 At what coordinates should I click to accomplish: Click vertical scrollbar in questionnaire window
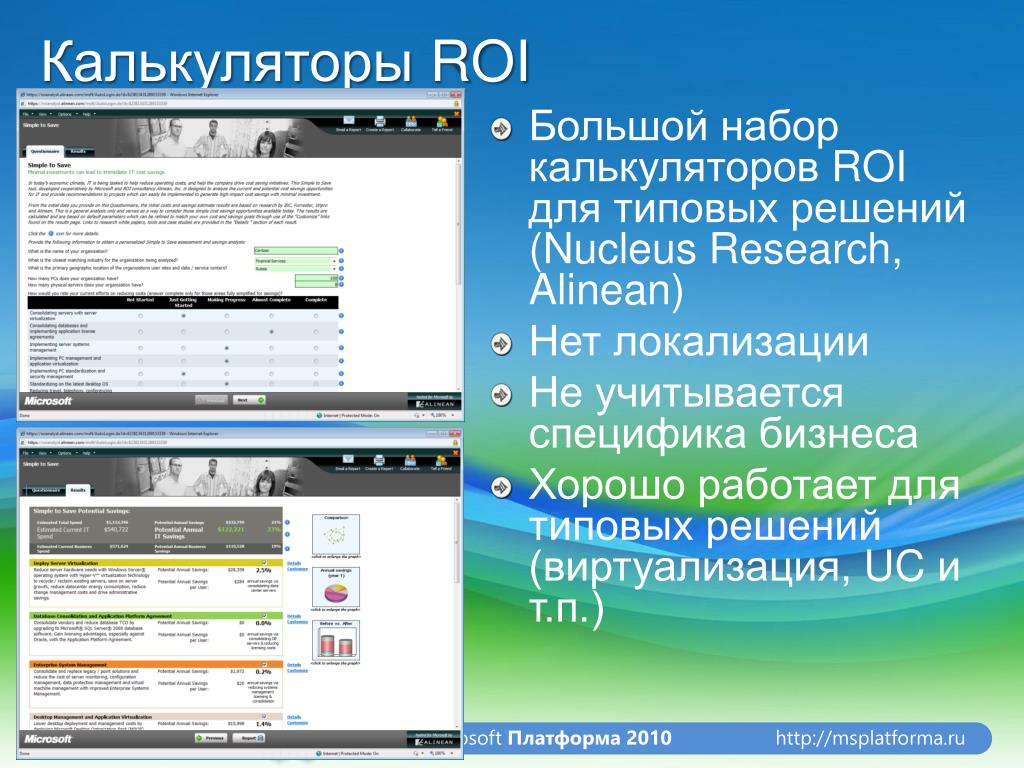[x=458, y=274]
